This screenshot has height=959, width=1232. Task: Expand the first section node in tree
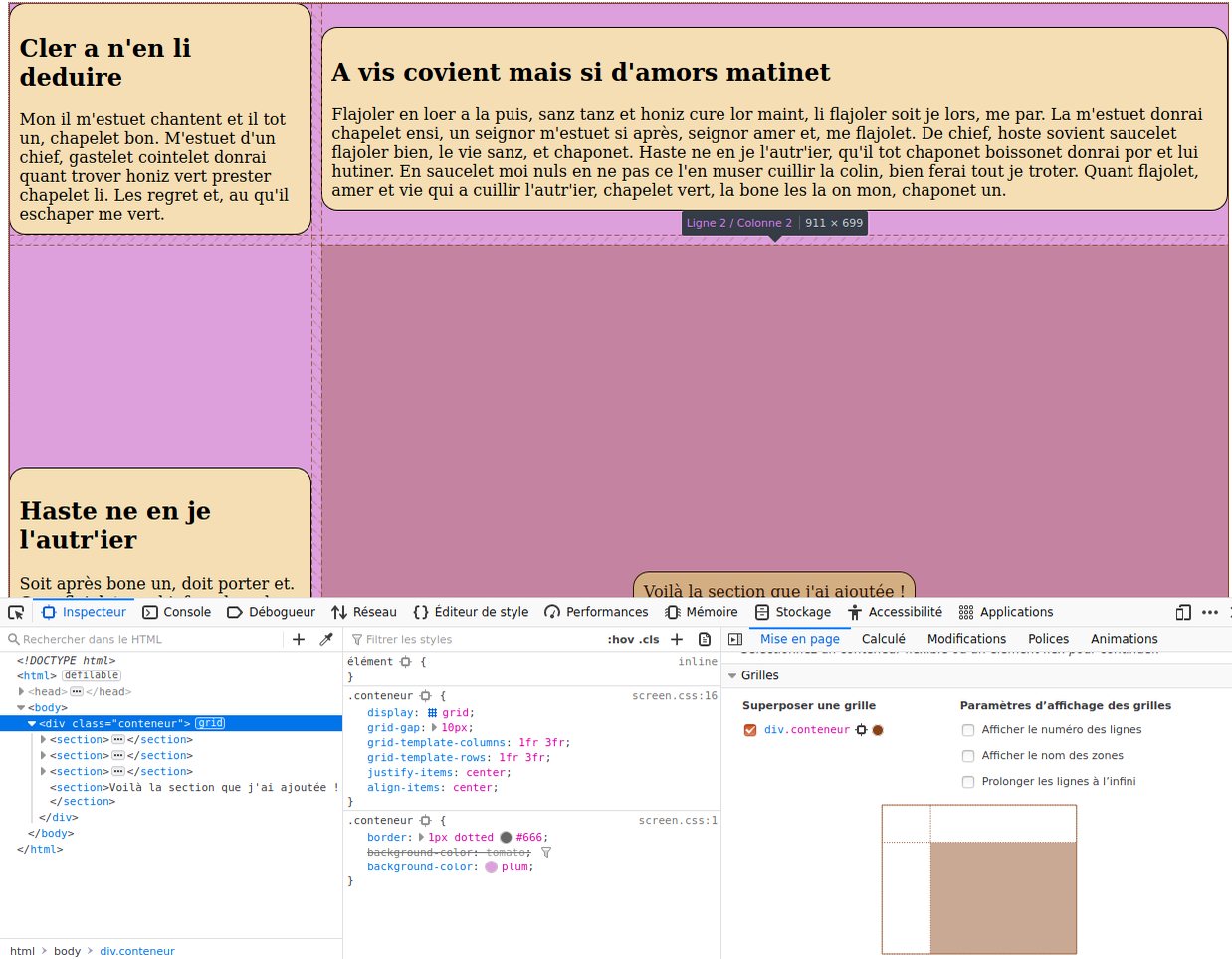point(43,739)
